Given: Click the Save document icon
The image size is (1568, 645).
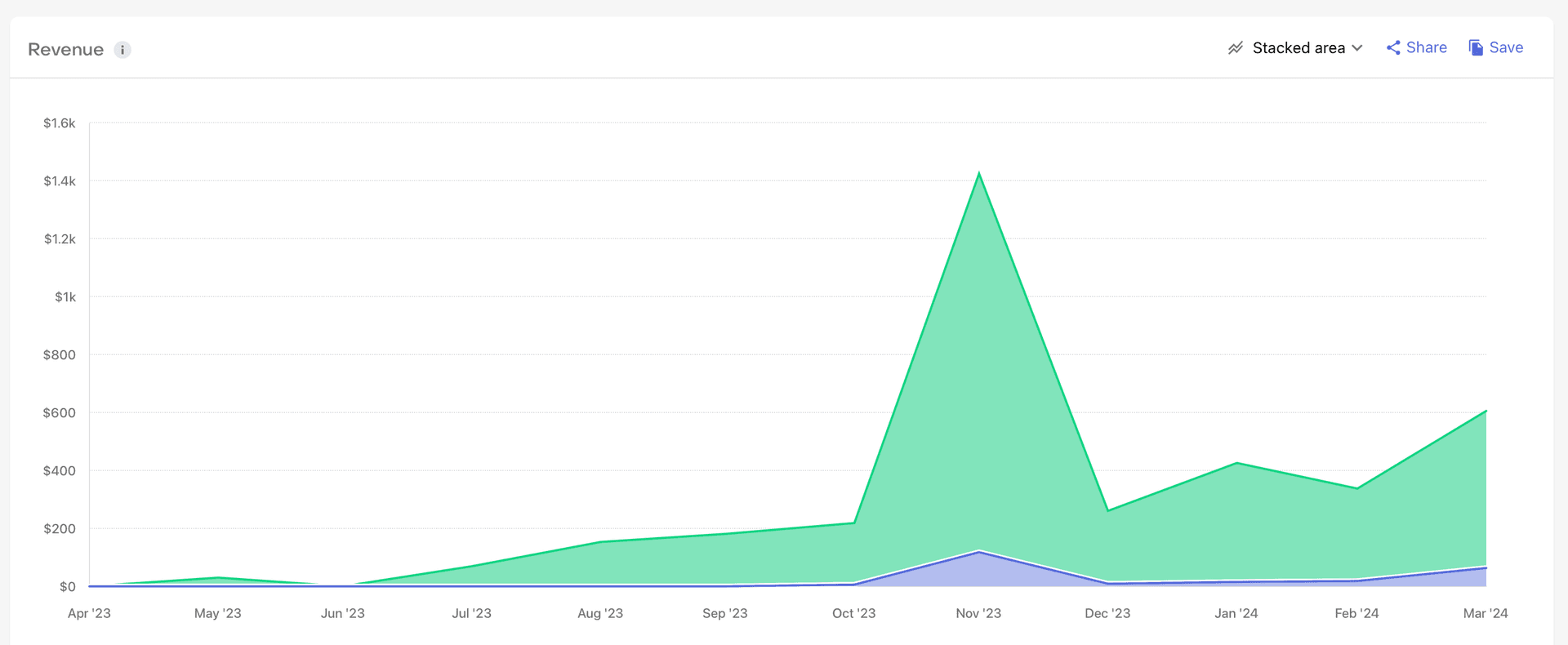Looking at the screenshot, I should (x=1476, y=48).
